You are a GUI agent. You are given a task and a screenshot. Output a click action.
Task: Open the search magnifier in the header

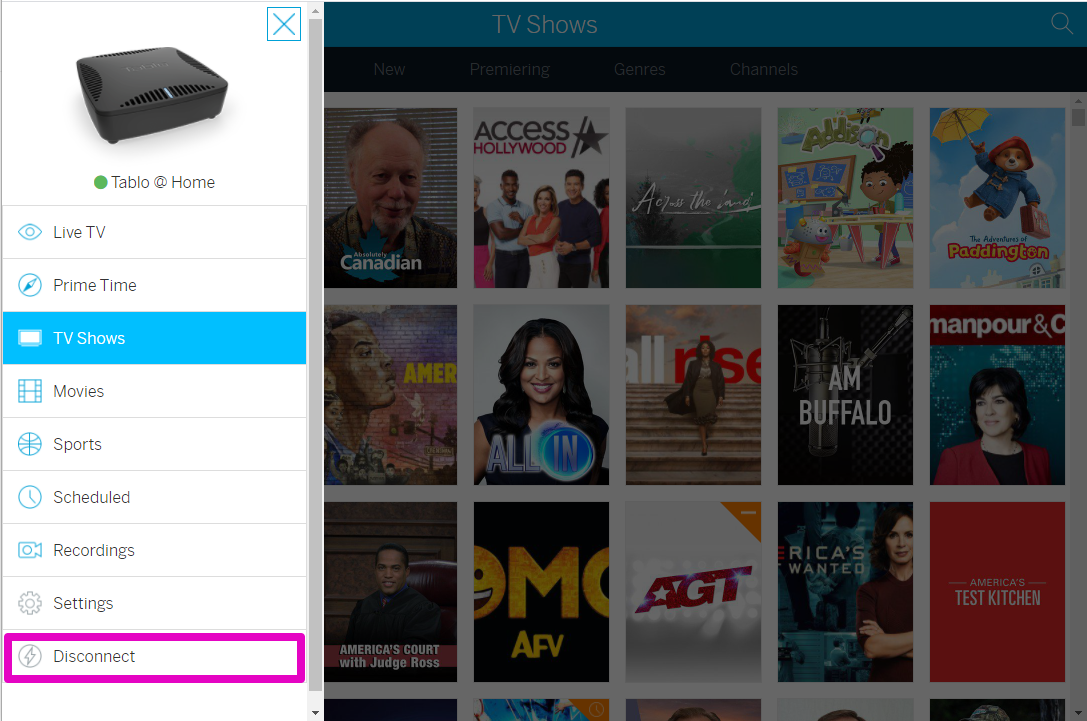tap(1061, 24)
